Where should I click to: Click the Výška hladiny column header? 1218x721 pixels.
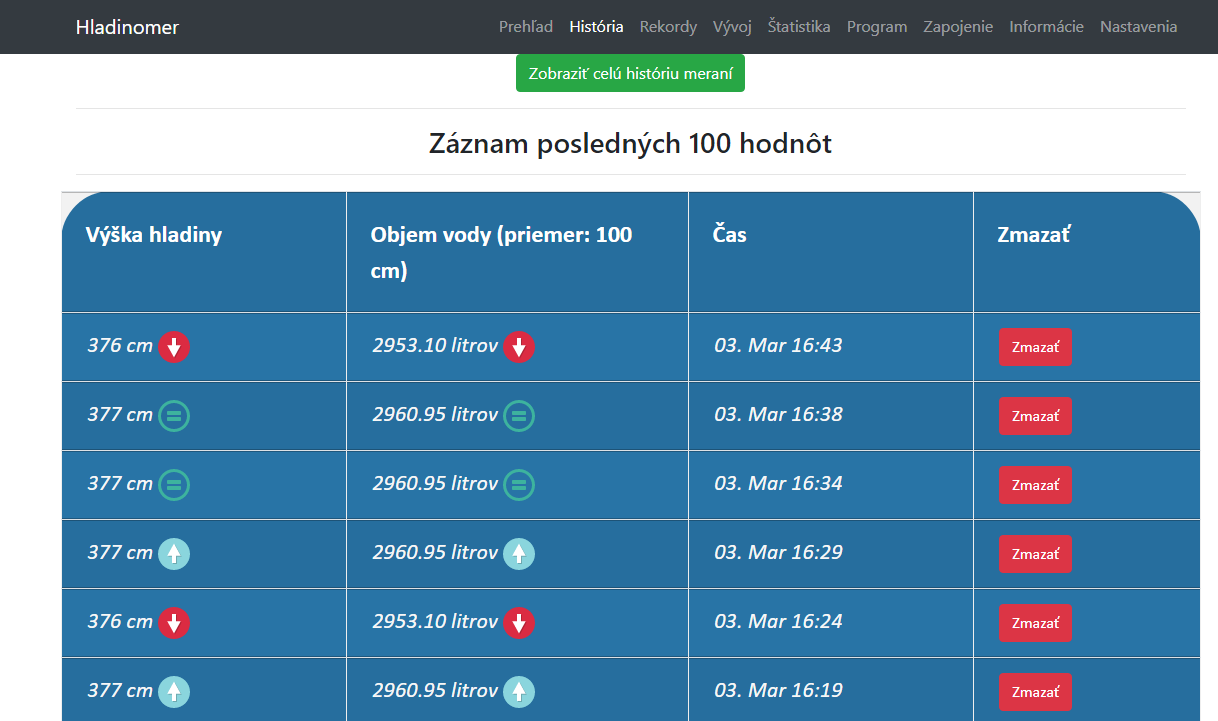tap(204, 252)
